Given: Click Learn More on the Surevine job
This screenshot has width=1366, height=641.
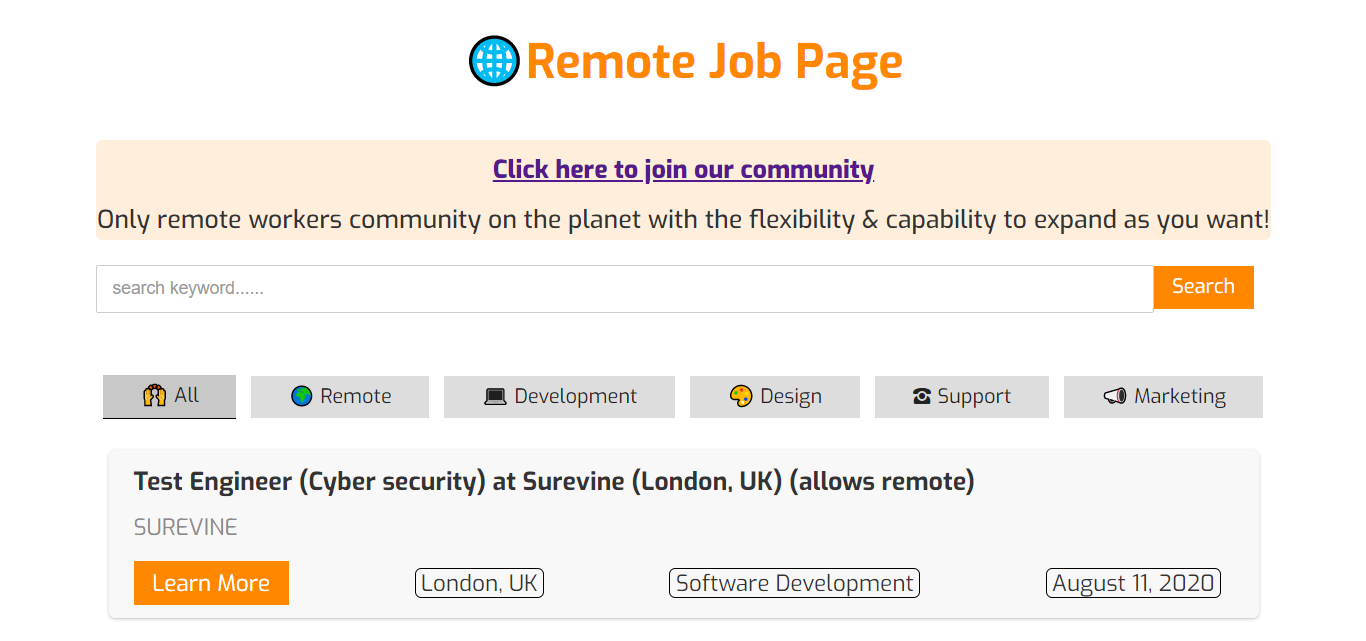Looking at the screenshot, I should (211, 583).
